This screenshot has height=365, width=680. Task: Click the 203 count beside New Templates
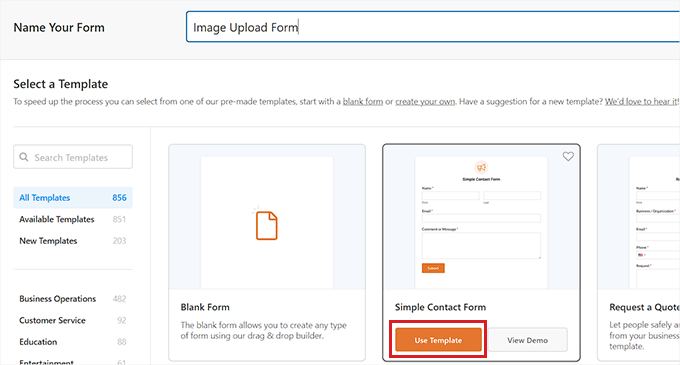pyautogui.click(x=119, y=241)
